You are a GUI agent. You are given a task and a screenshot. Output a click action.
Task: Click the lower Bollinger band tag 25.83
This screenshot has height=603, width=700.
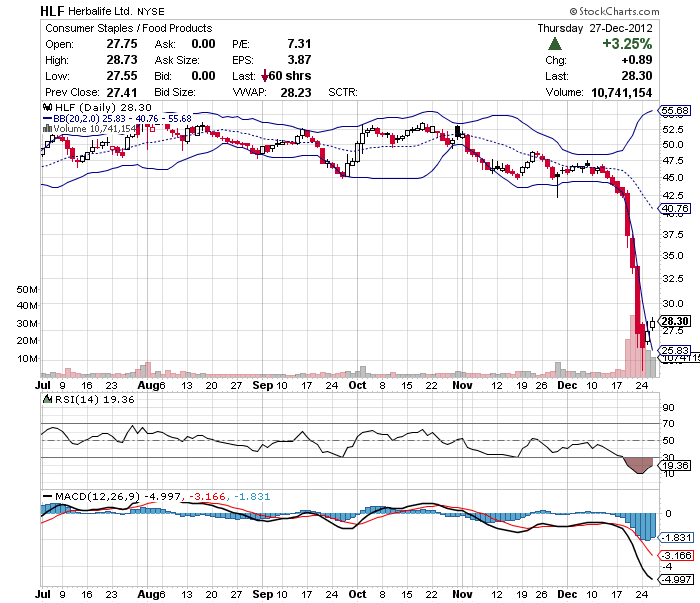(x=675, y=350)
